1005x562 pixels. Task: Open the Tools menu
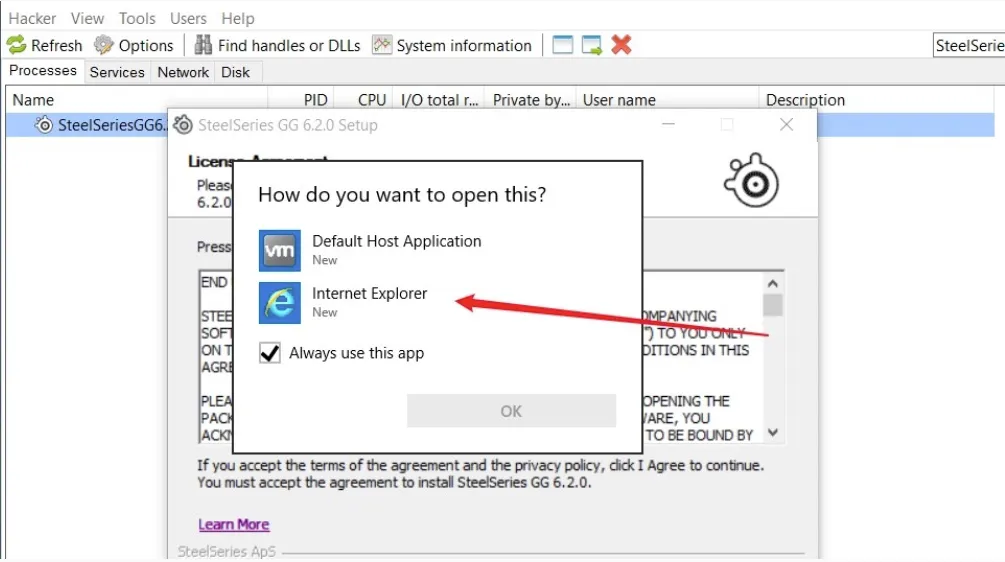(137, 19)
